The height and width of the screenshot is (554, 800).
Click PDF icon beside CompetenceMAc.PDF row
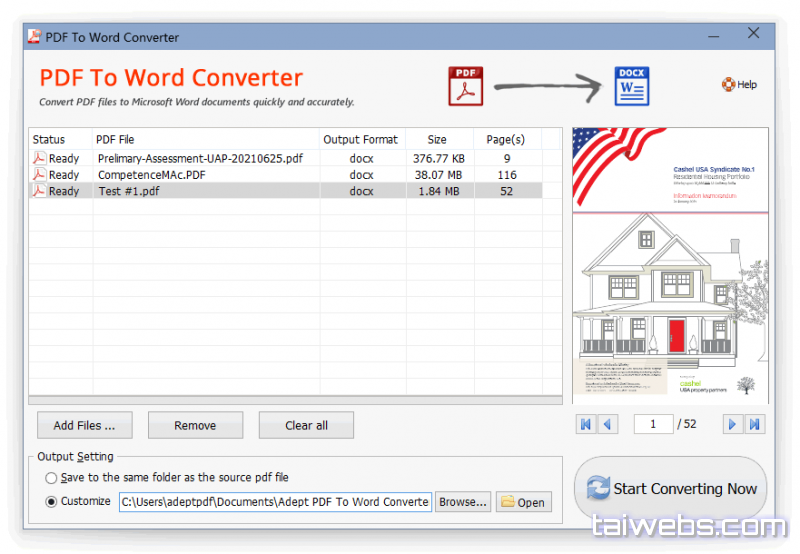[39, 175]
